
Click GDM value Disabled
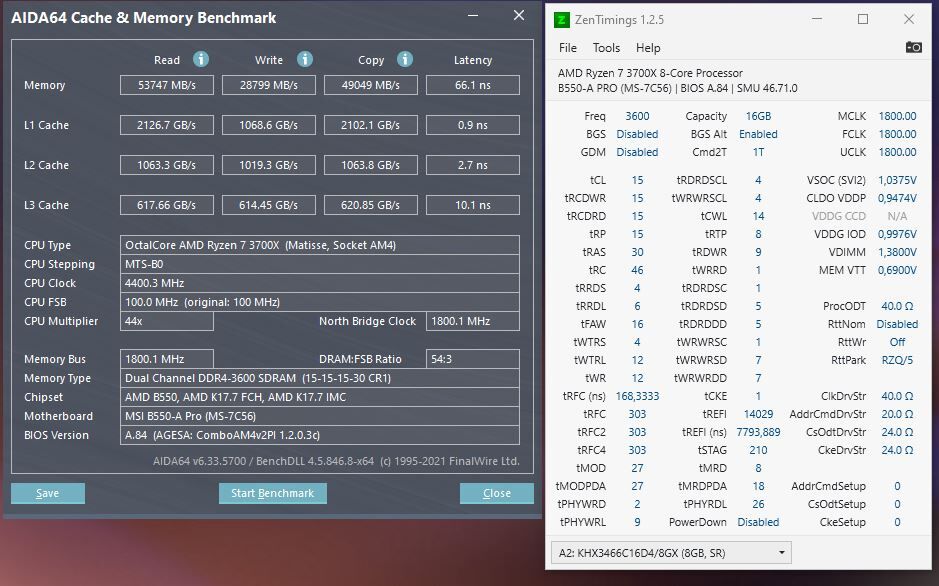click(637, 152)
